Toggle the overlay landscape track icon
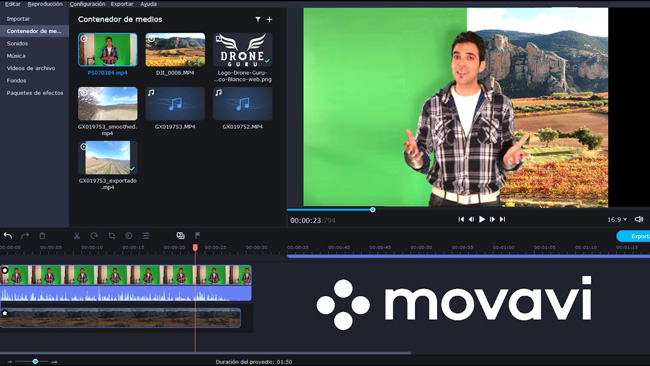Viewport: 650px width, 366px height. (x=5, y=313)
